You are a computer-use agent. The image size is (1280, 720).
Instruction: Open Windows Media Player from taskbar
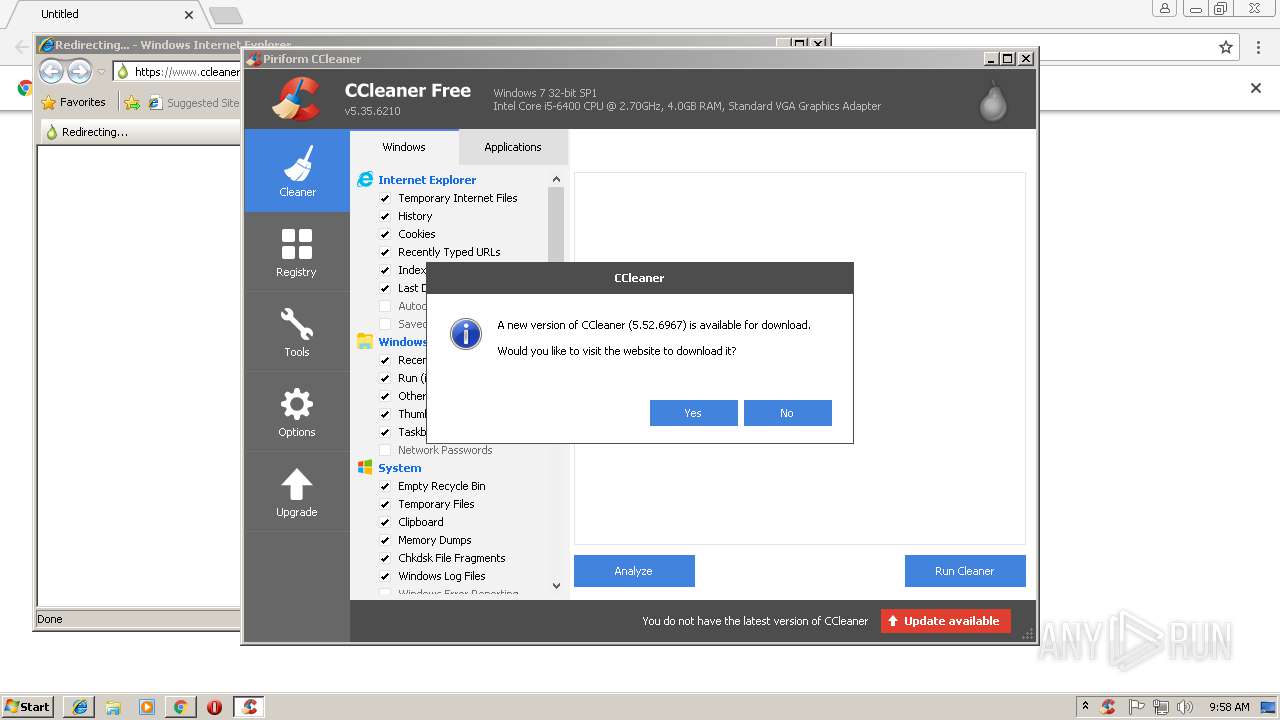pyautogui.click(x=147, y=707)
